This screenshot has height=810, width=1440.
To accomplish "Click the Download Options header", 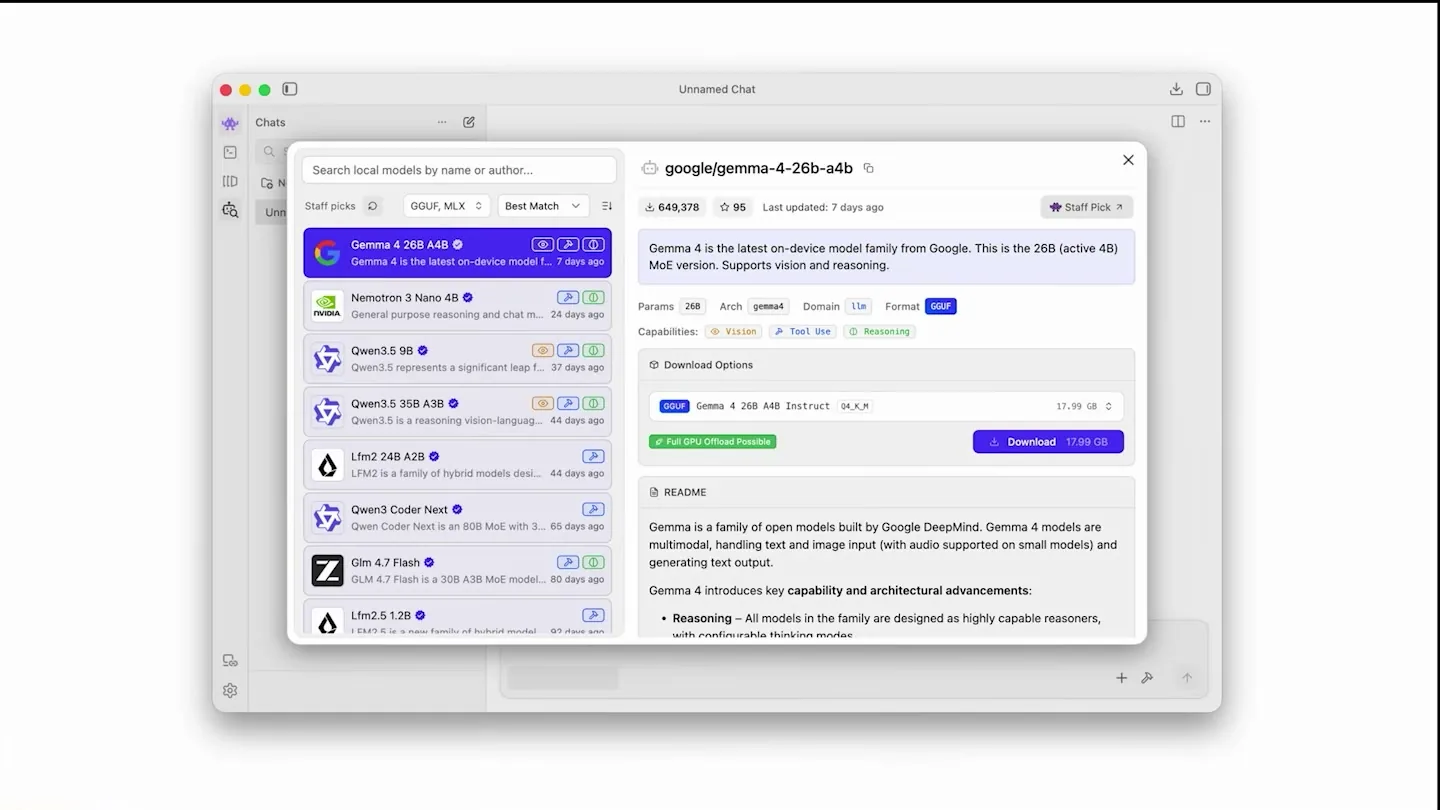I will point(886,365).
